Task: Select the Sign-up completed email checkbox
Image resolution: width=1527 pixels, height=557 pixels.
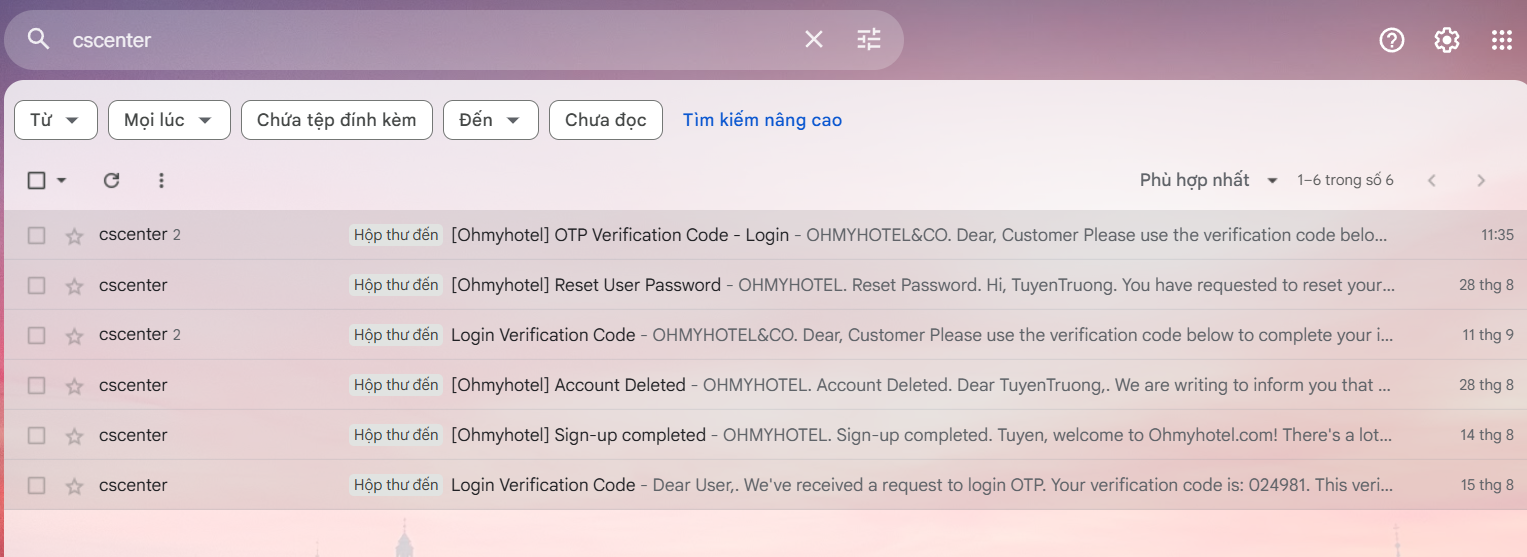Action: [x=37, y=436]
